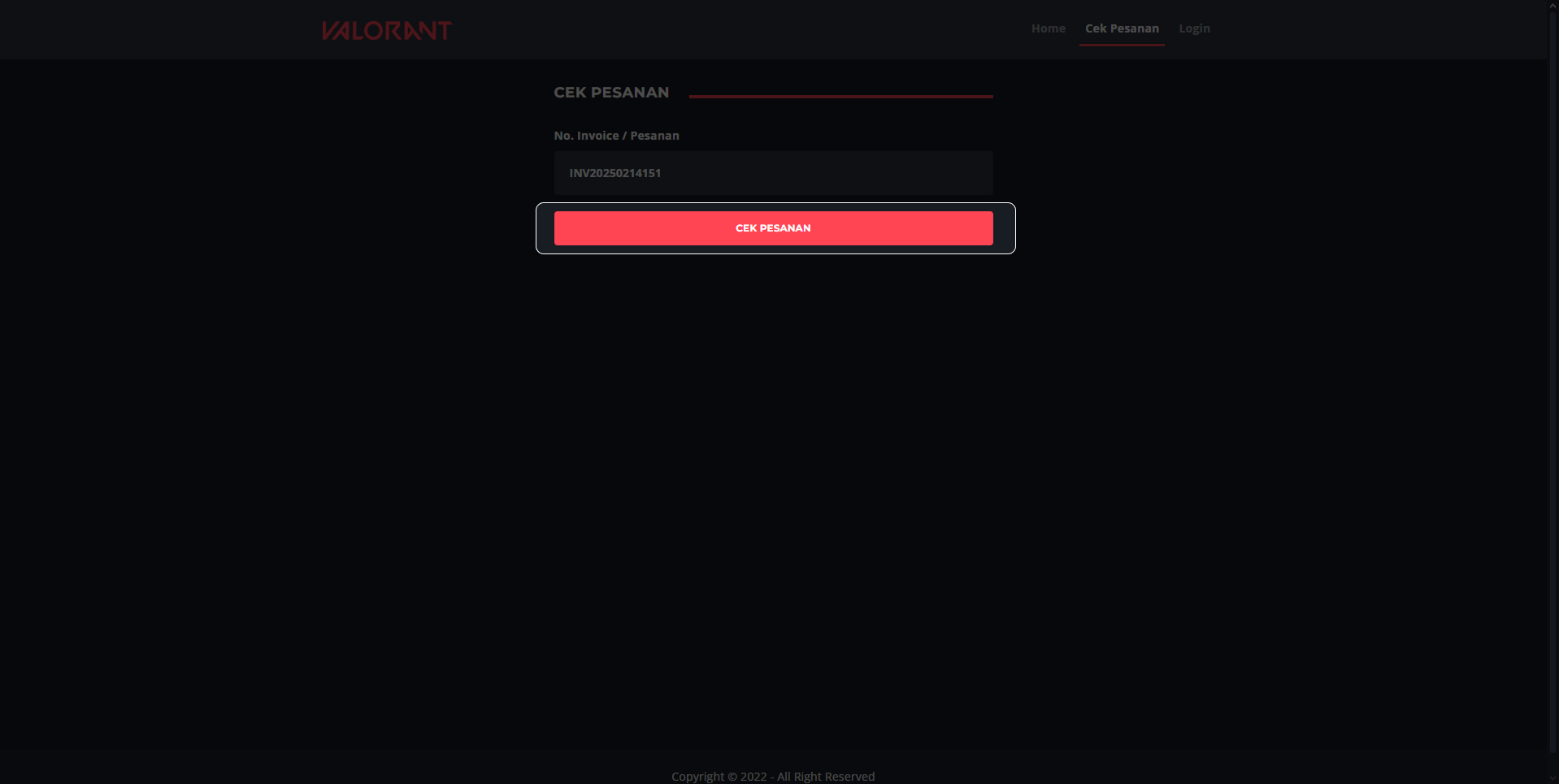Select the Cek Pesanan navigation tab
Image resolution: width=1559 pixels, height=784 pixels.
click(x=1122, y=28)
